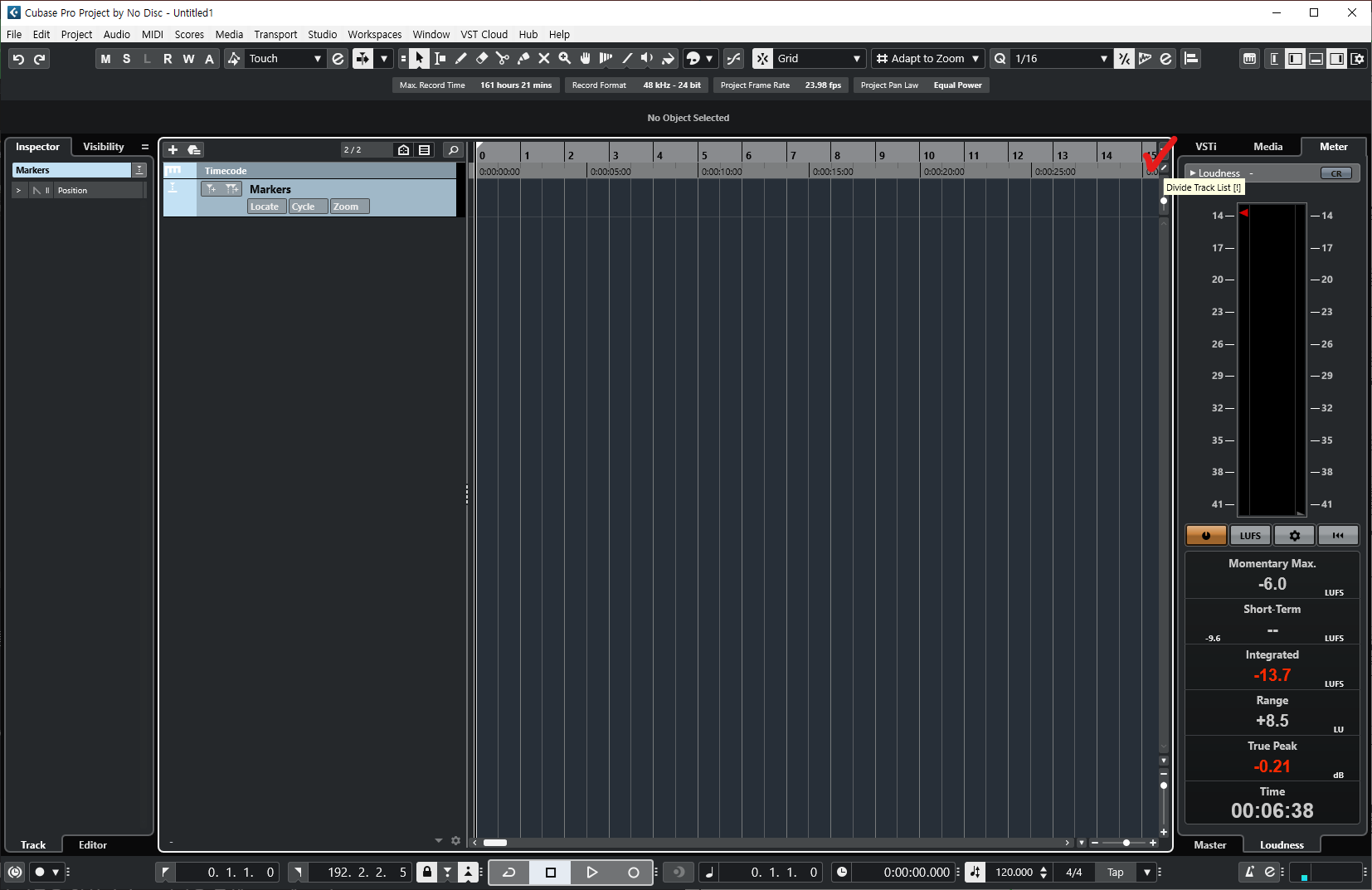Screen dimensions: 1372x890
Task: Switch to the Editor tab in Inspector
Action: pyautogui.click(x=93, y=845)
